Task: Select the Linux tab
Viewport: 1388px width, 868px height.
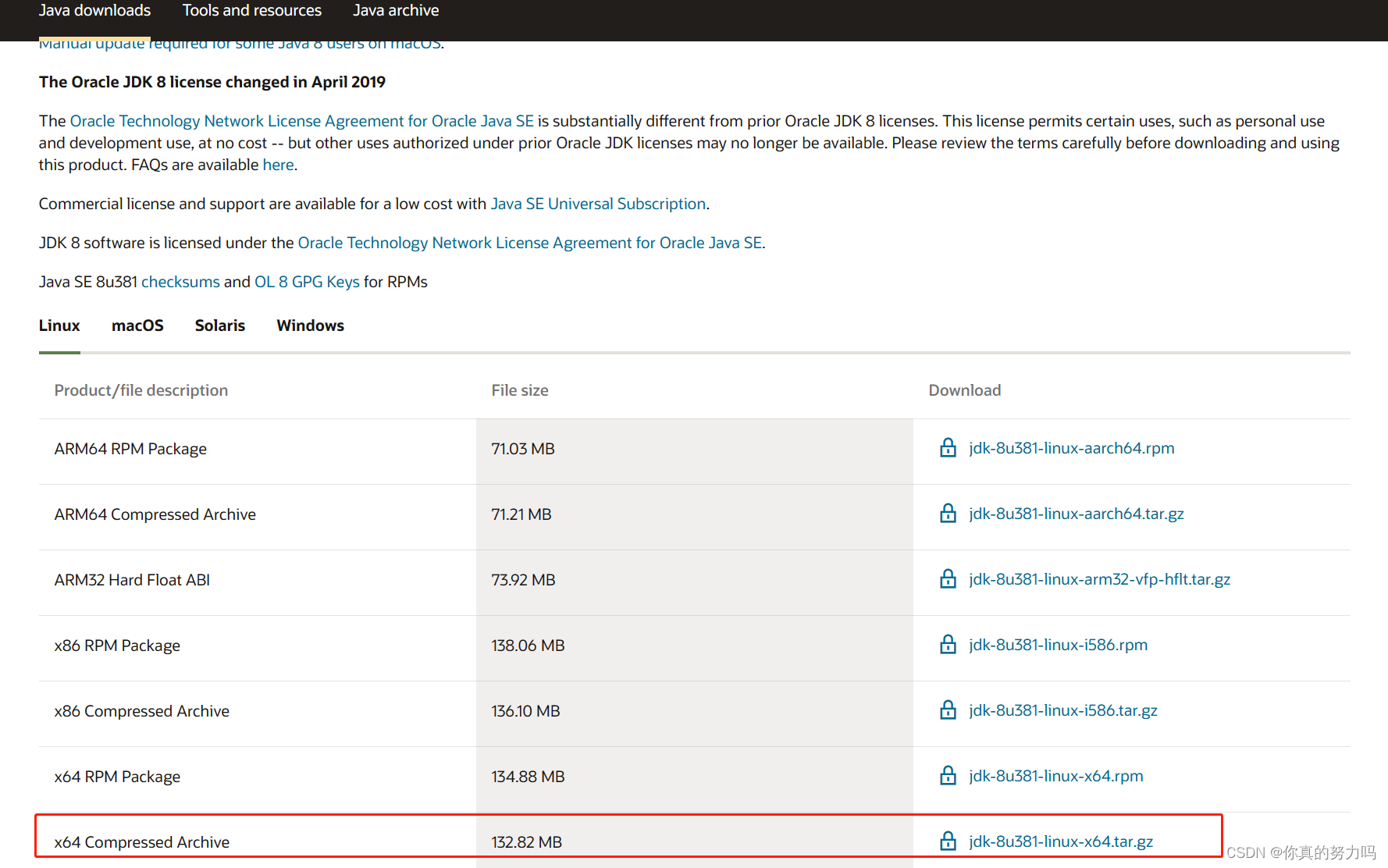Action: [x=59, y=325]
